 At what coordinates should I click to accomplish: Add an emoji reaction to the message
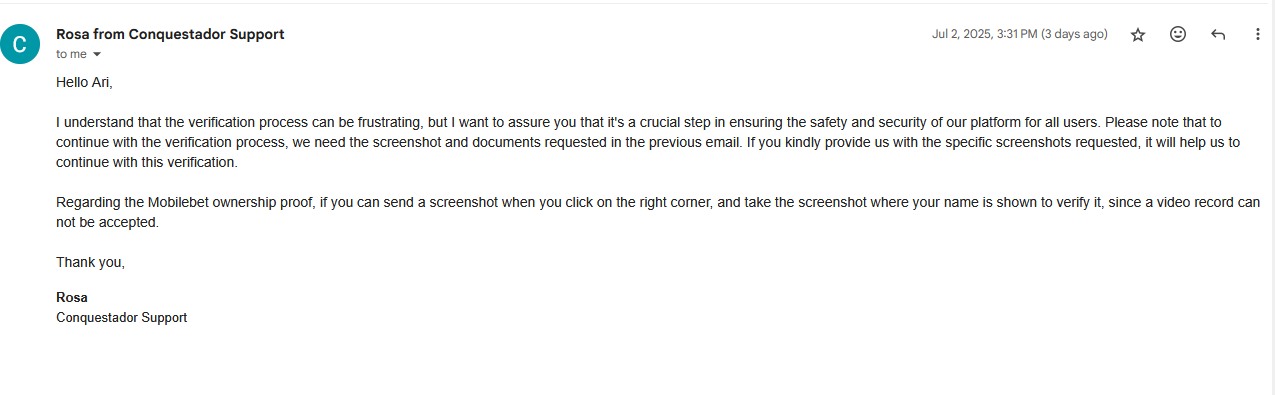1178,34
